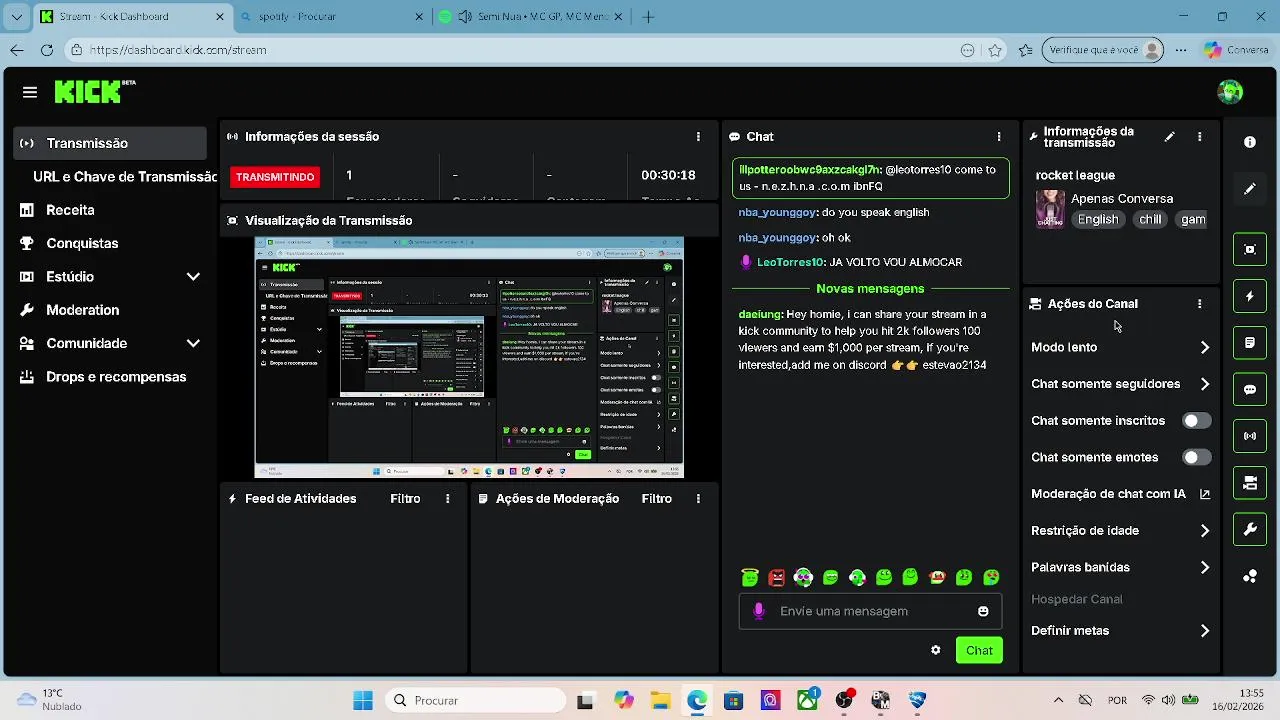This screenshot has width=1280, height=720.
Task: Focus the Envie uma mensagem input field
Action: click(869, 611)
